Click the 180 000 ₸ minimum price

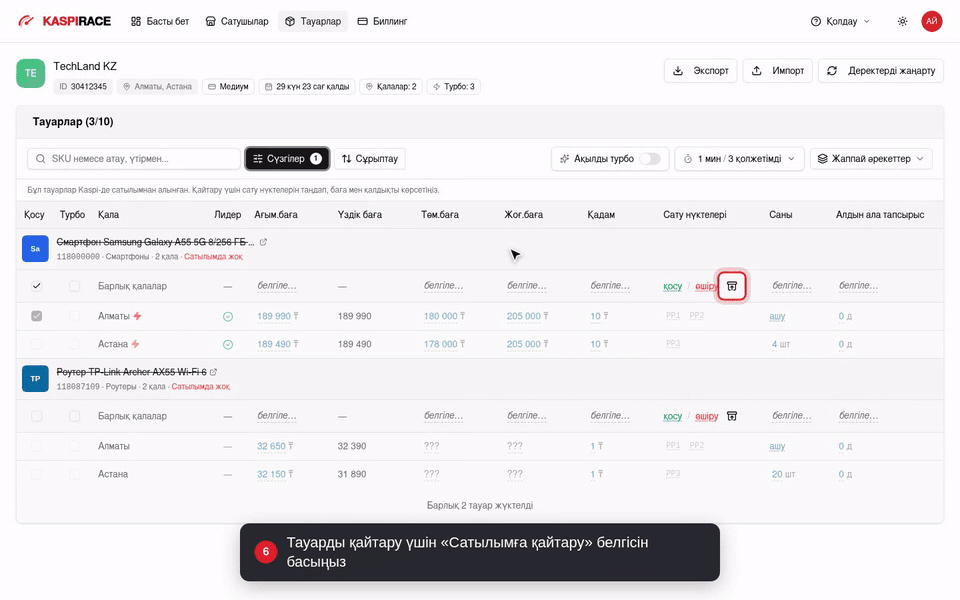pyautogui.click(x=444, y=317)
